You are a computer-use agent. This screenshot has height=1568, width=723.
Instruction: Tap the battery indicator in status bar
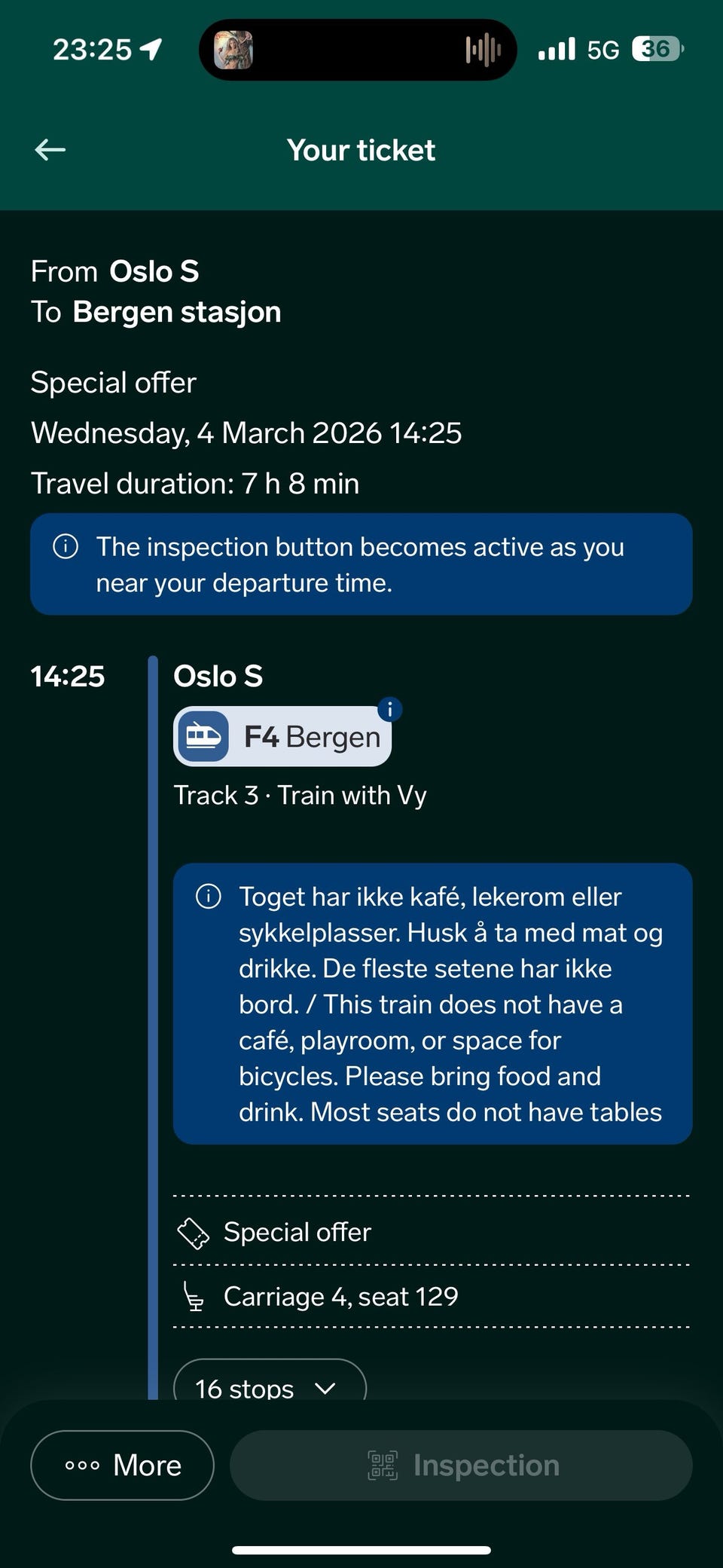(657, 50)
